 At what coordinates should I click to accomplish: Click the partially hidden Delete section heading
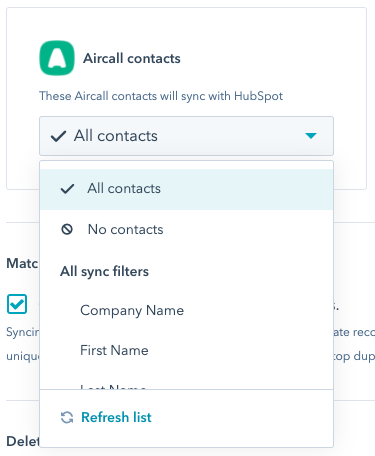coord(23,441)
